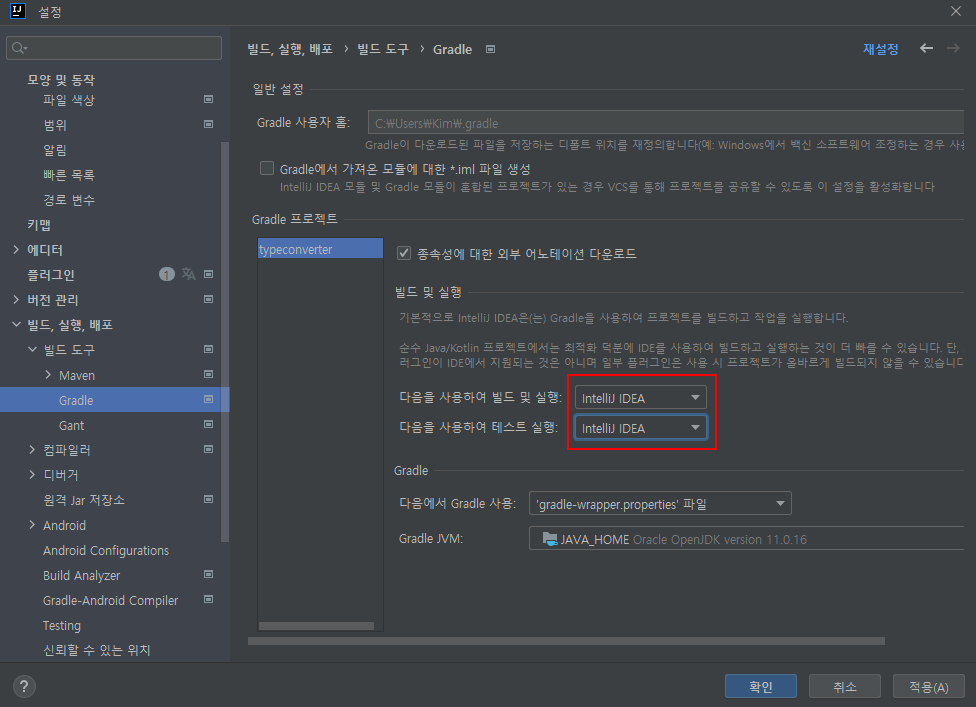Click the settings tree vertical scrollbar
The height and width of the screenshot is (707, 976).
click(x=225, y=342)
